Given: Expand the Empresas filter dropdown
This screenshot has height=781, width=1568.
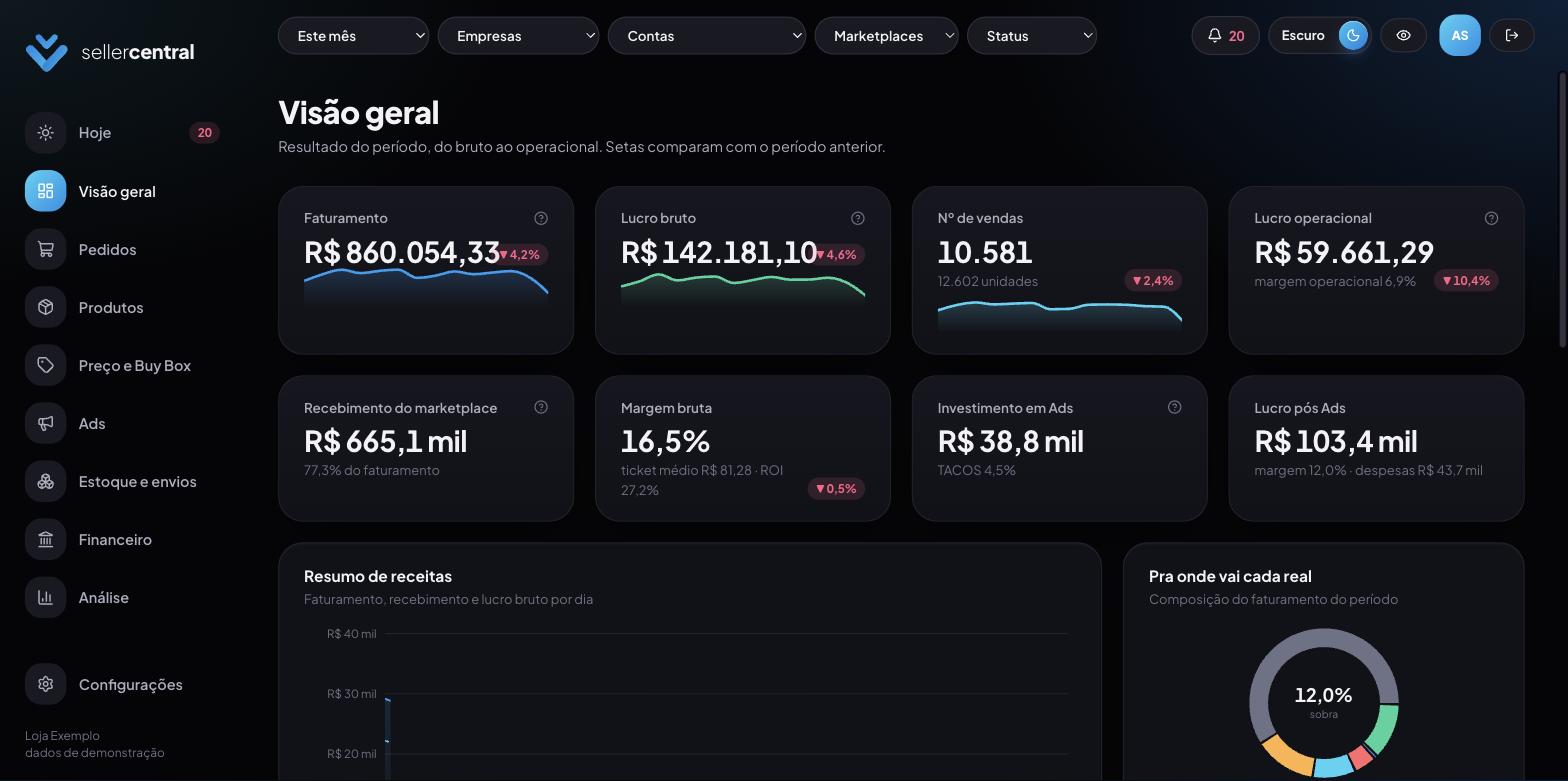Looking at the screenshot, I should click(518, 36).
